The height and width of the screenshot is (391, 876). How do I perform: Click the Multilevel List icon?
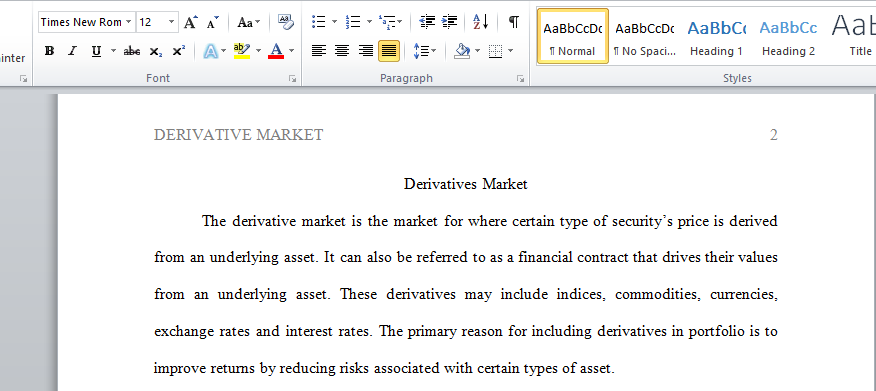point(388,22)
